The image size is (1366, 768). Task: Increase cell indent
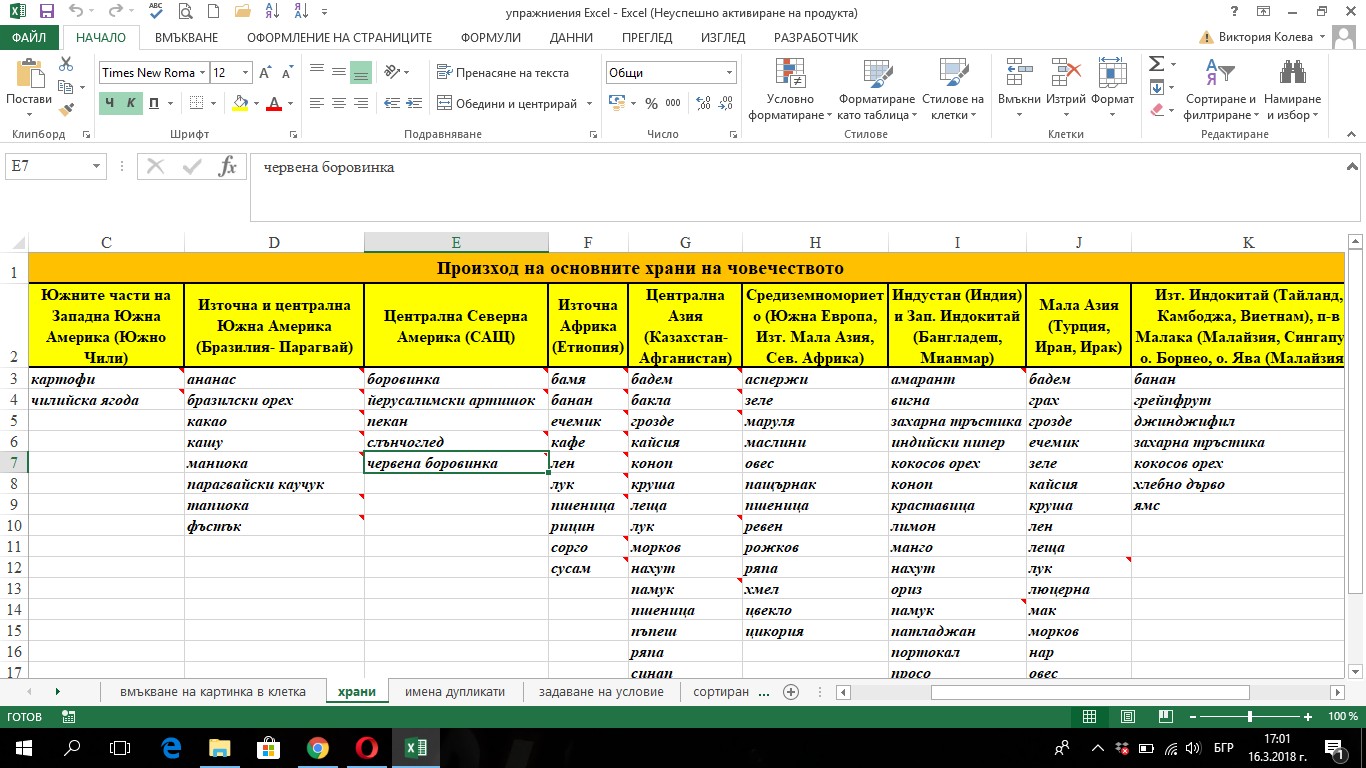(x=415, y=103)
